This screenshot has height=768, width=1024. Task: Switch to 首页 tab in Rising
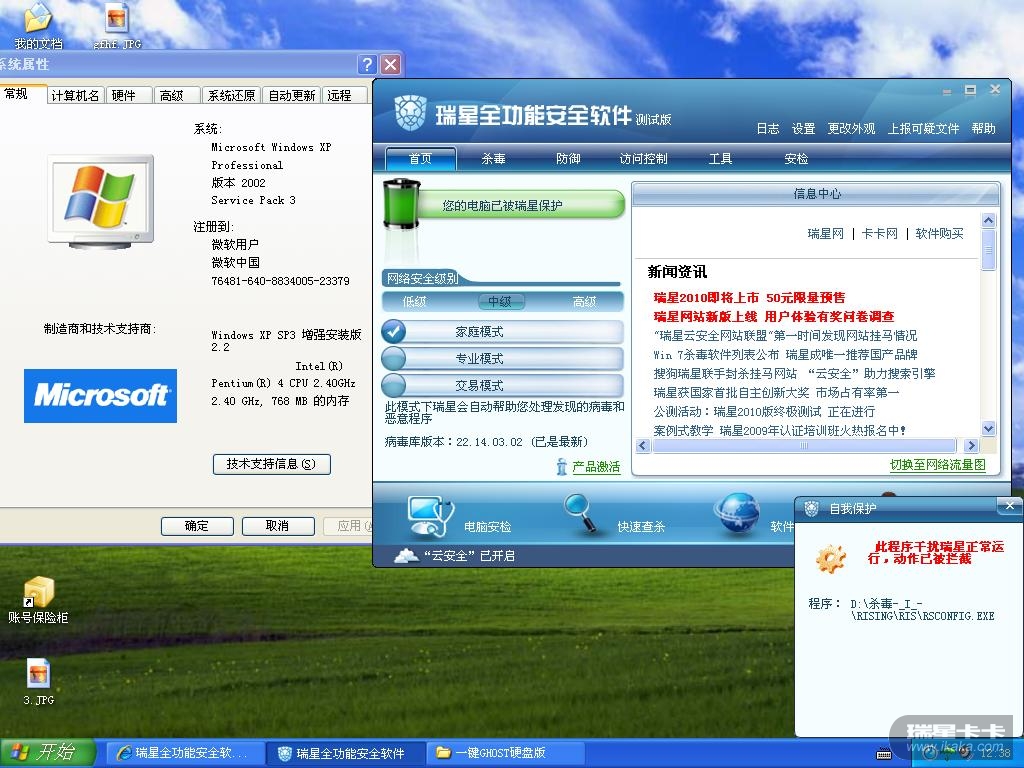point(421,158)
